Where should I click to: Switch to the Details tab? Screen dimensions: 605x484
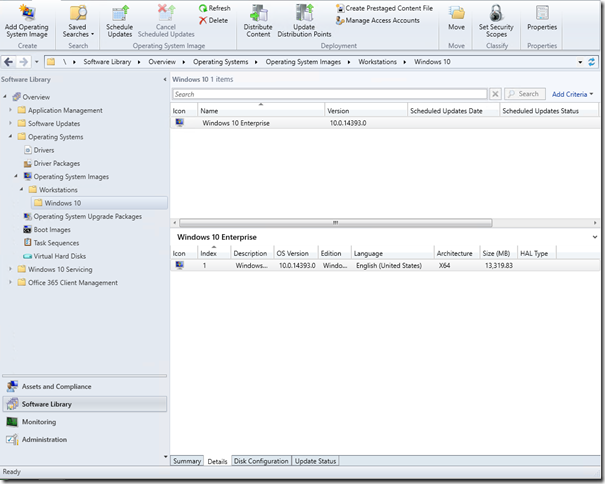click(217, 461)
